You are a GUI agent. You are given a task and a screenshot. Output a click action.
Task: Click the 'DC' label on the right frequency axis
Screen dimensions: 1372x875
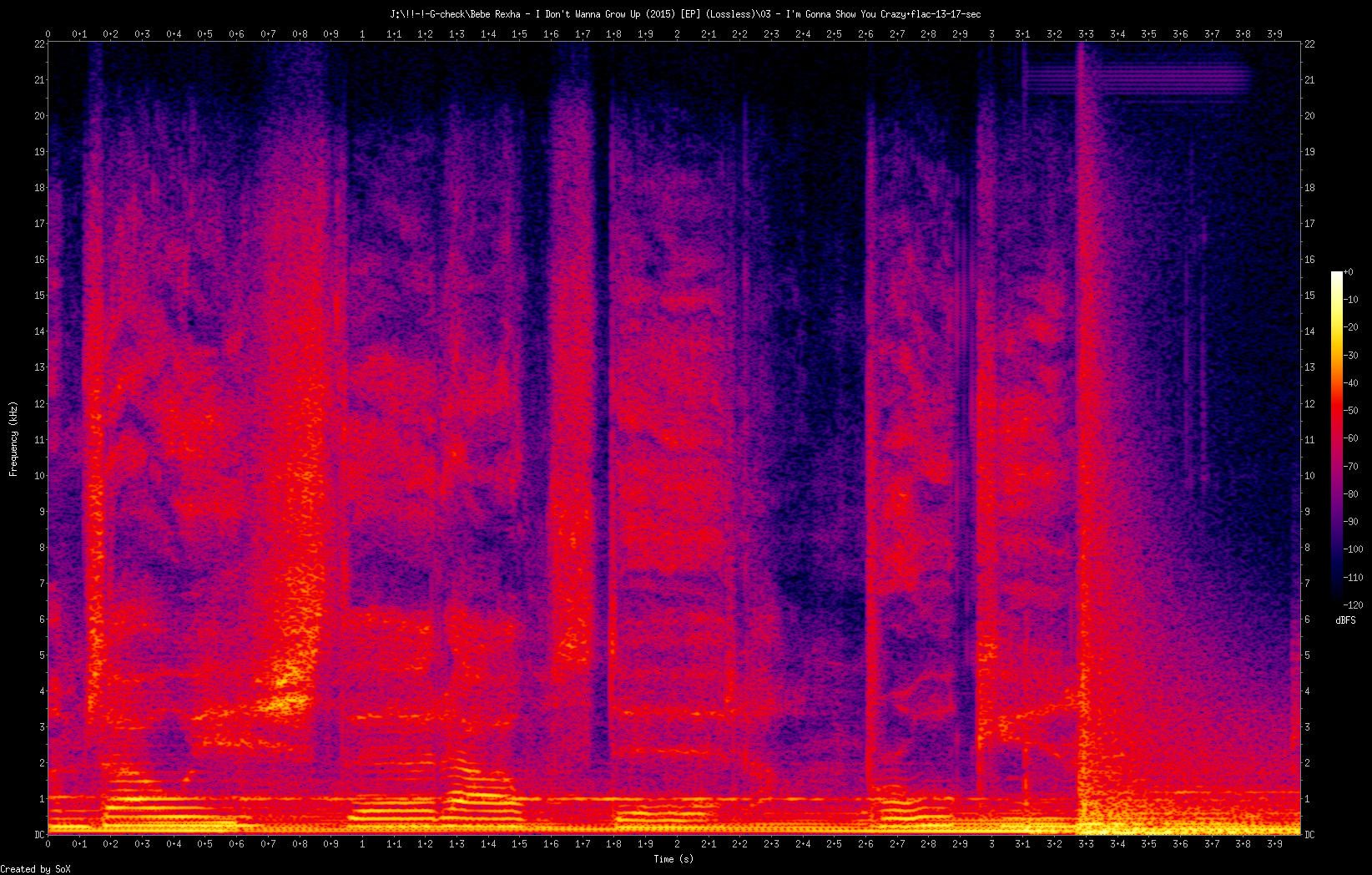1310,835
